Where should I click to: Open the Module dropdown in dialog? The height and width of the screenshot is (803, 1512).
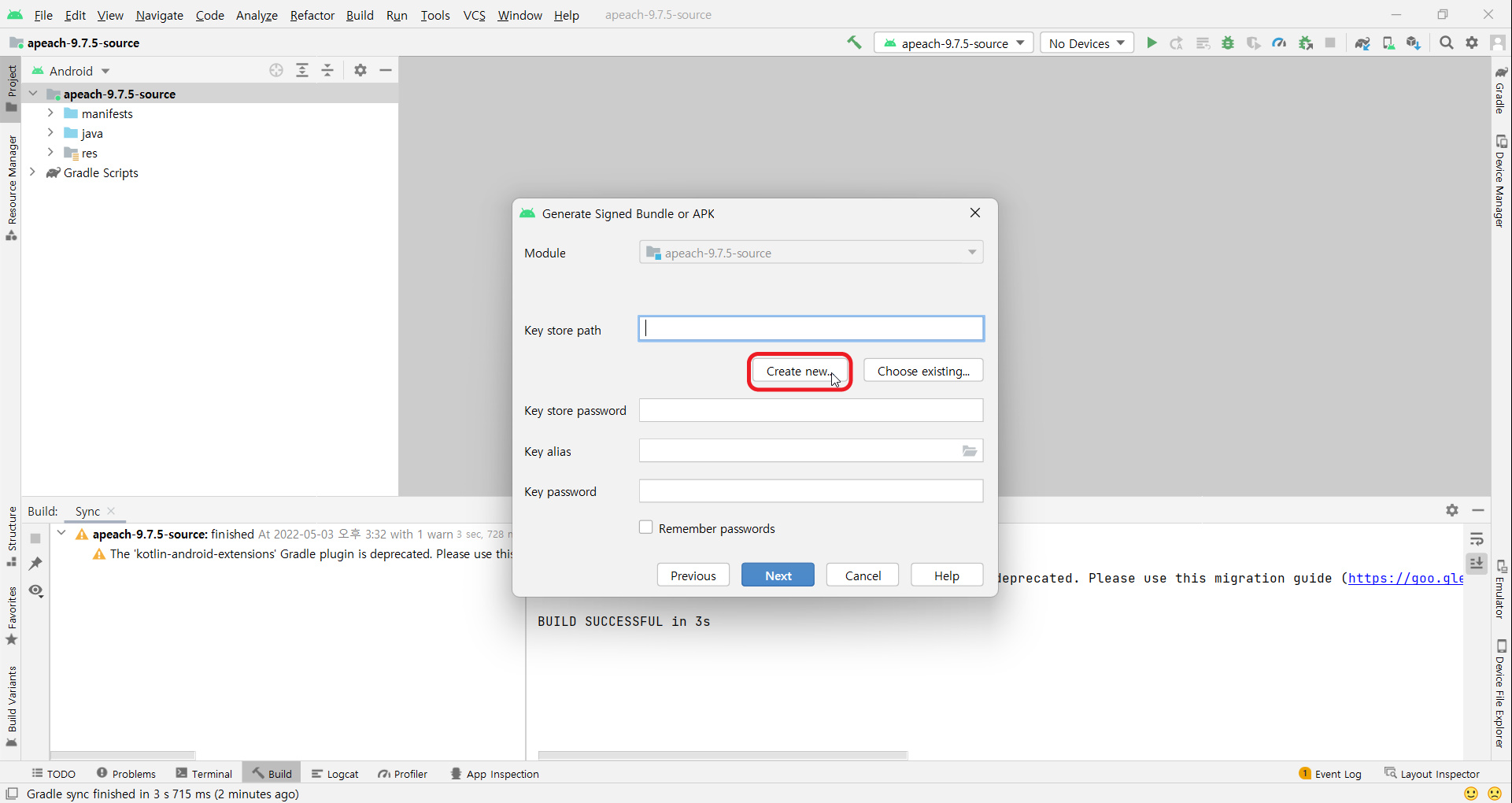(811, 253)
